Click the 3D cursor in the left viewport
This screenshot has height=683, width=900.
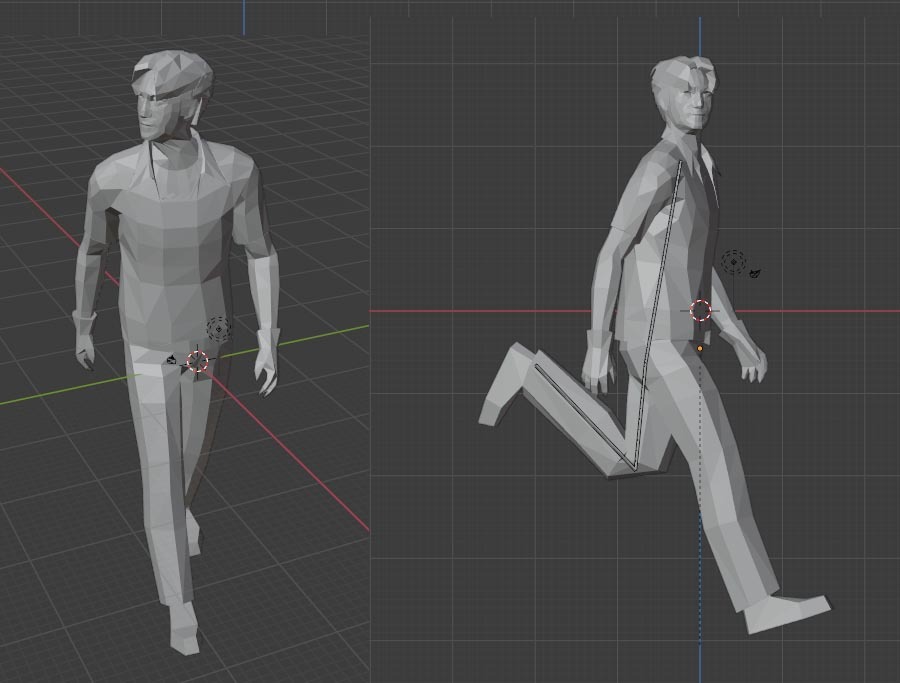[x=197, y=361]
